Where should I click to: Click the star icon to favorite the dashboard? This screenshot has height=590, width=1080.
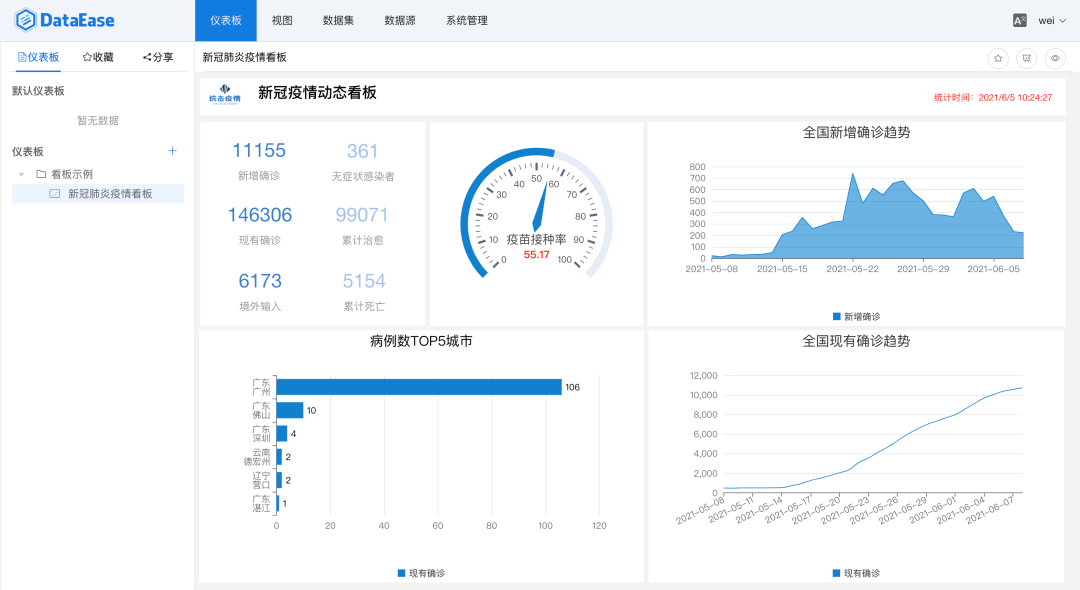997,58
